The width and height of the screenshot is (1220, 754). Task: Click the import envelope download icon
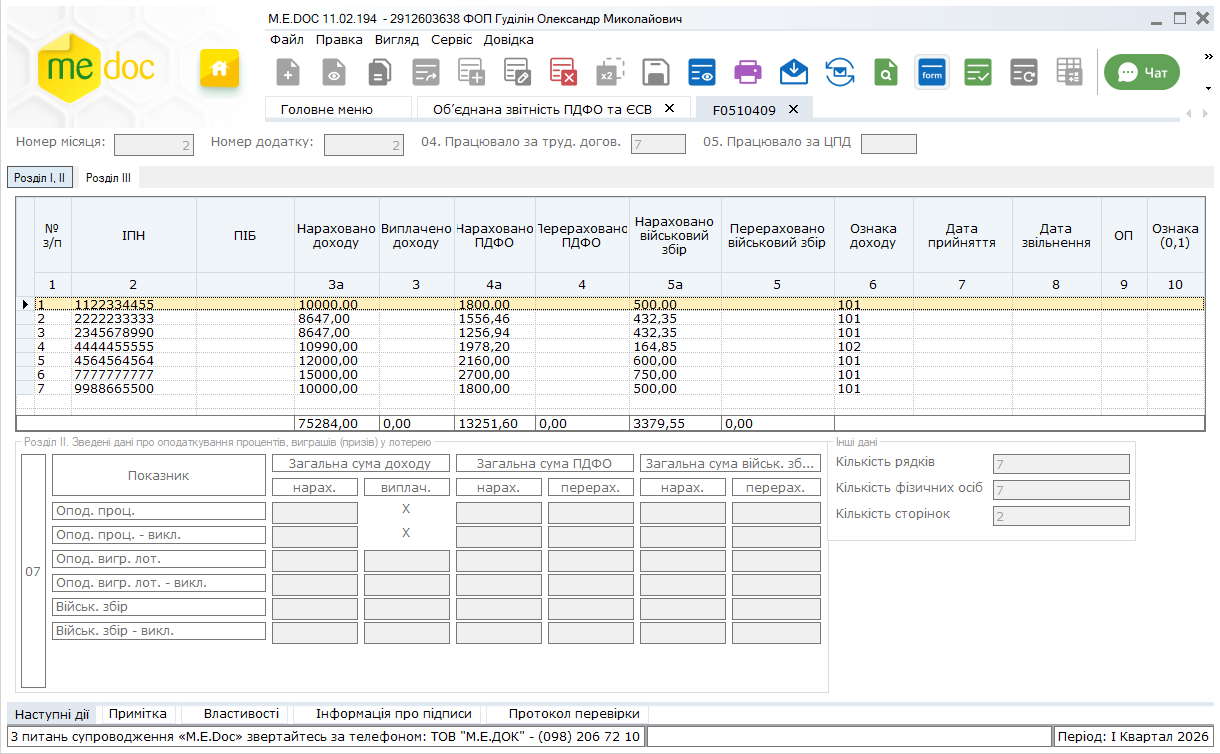coord(793,72)
